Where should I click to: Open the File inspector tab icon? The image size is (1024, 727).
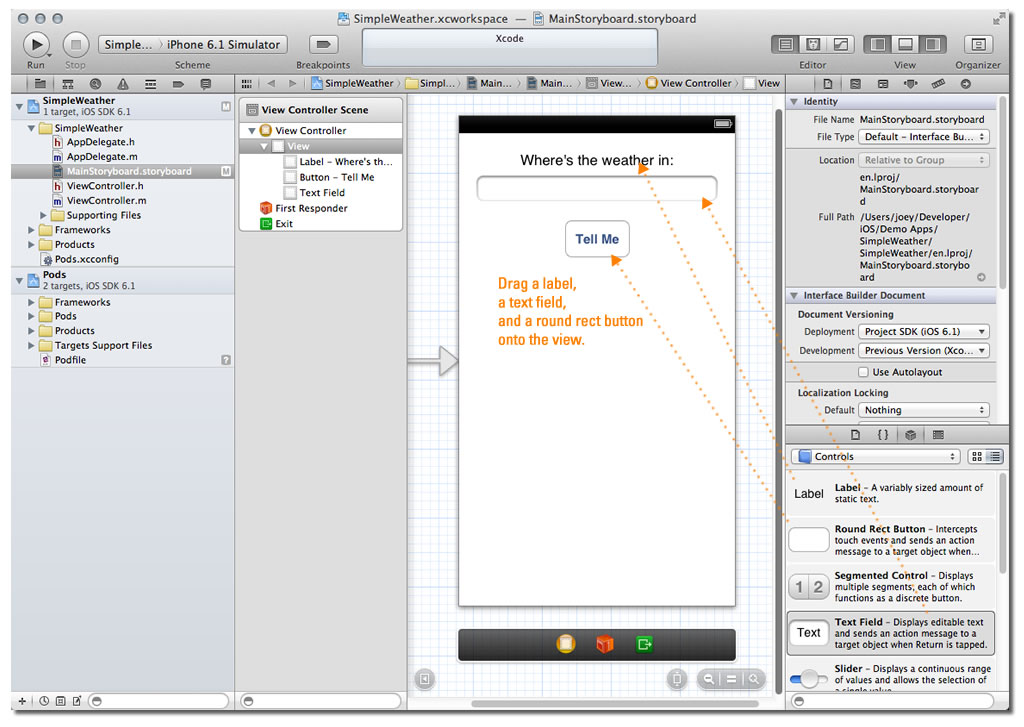pyautogui.click(x=828, y=84)
